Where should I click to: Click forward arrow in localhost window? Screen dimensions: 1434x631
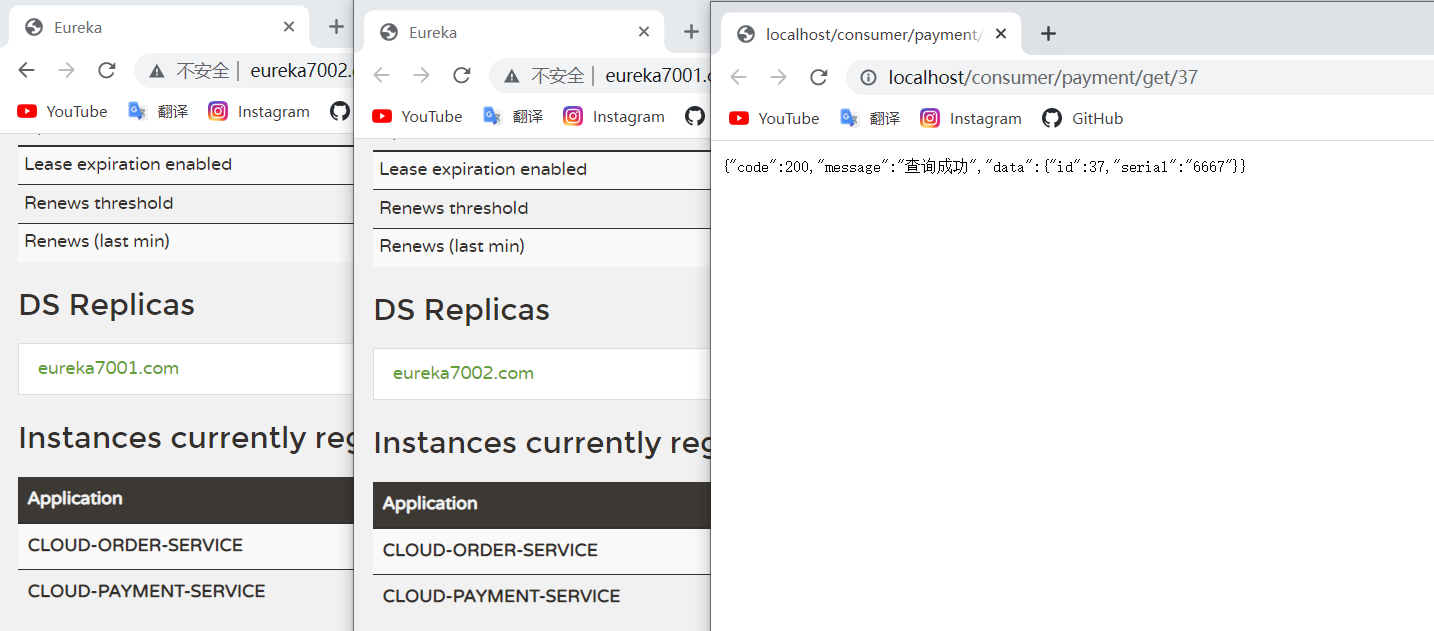[x=778, y=77]
